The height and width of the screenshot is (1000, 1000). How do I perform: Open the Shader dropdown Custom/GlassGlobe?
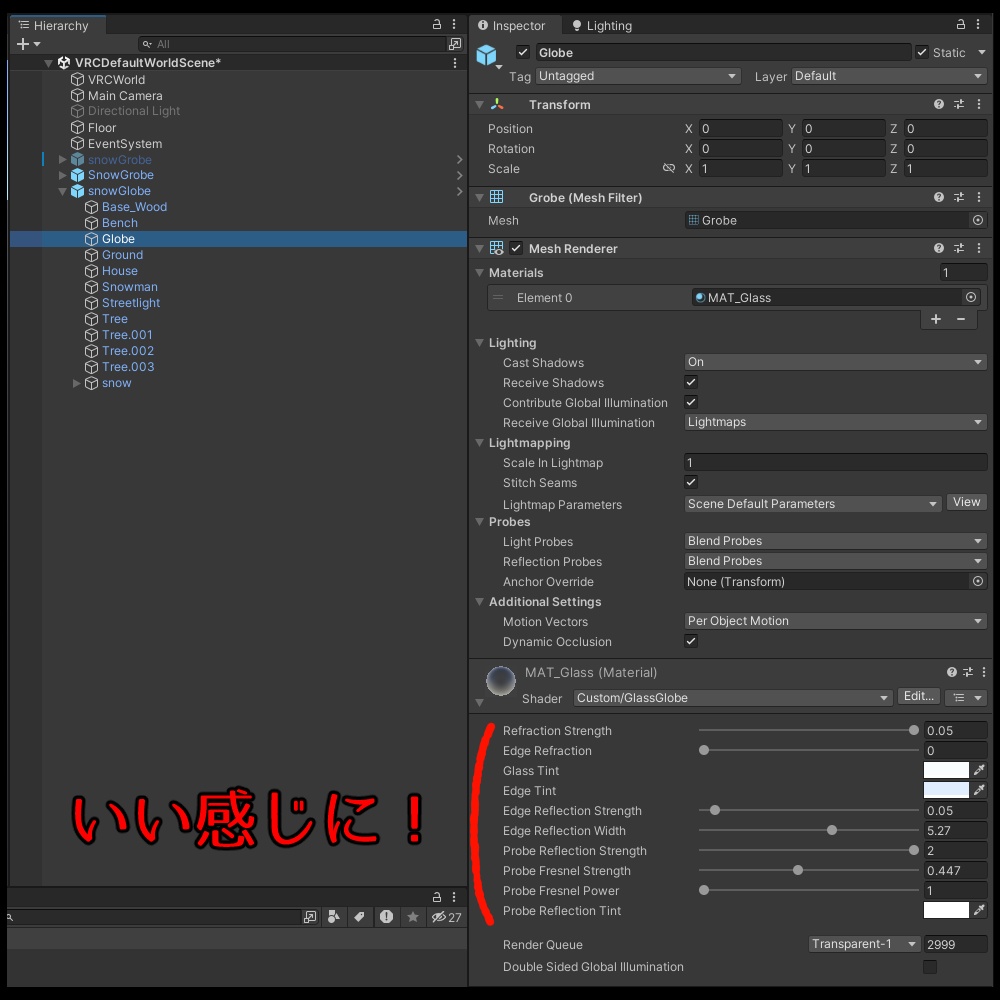pos(733,698)
